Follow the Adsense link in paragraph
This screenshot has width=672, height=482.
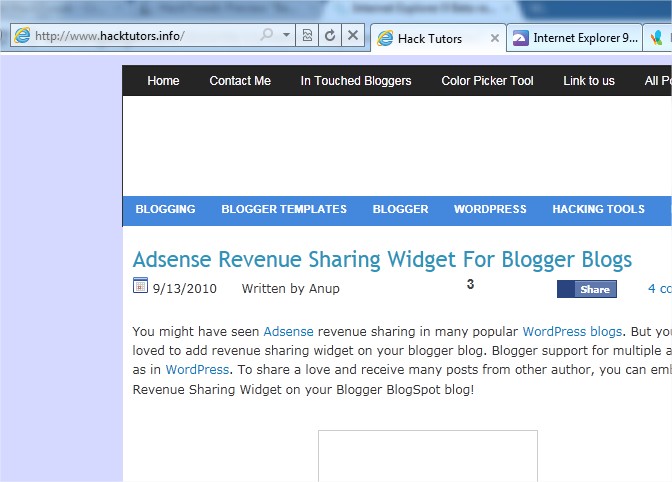pos(288,332)
